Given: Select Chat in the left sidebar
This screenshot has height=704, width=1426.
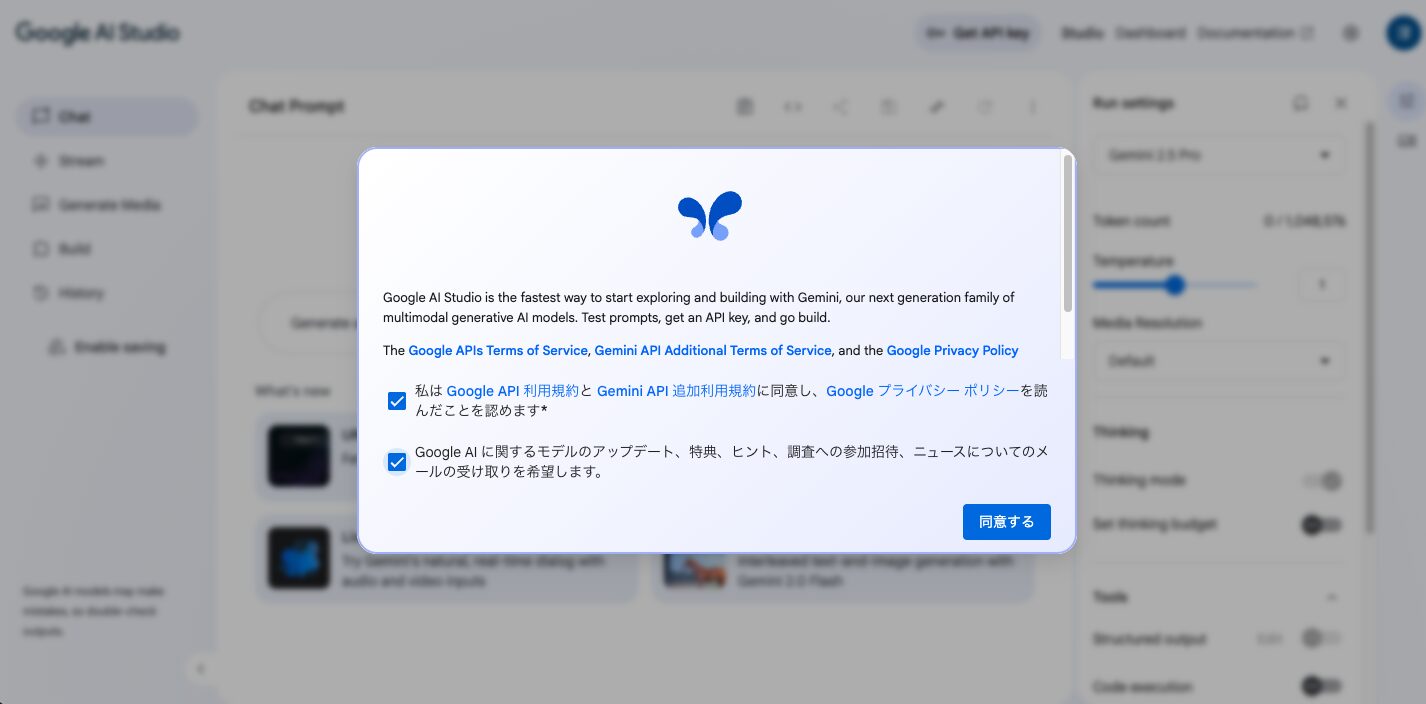Looking at the screenshot, I should (x=107, y=117).
